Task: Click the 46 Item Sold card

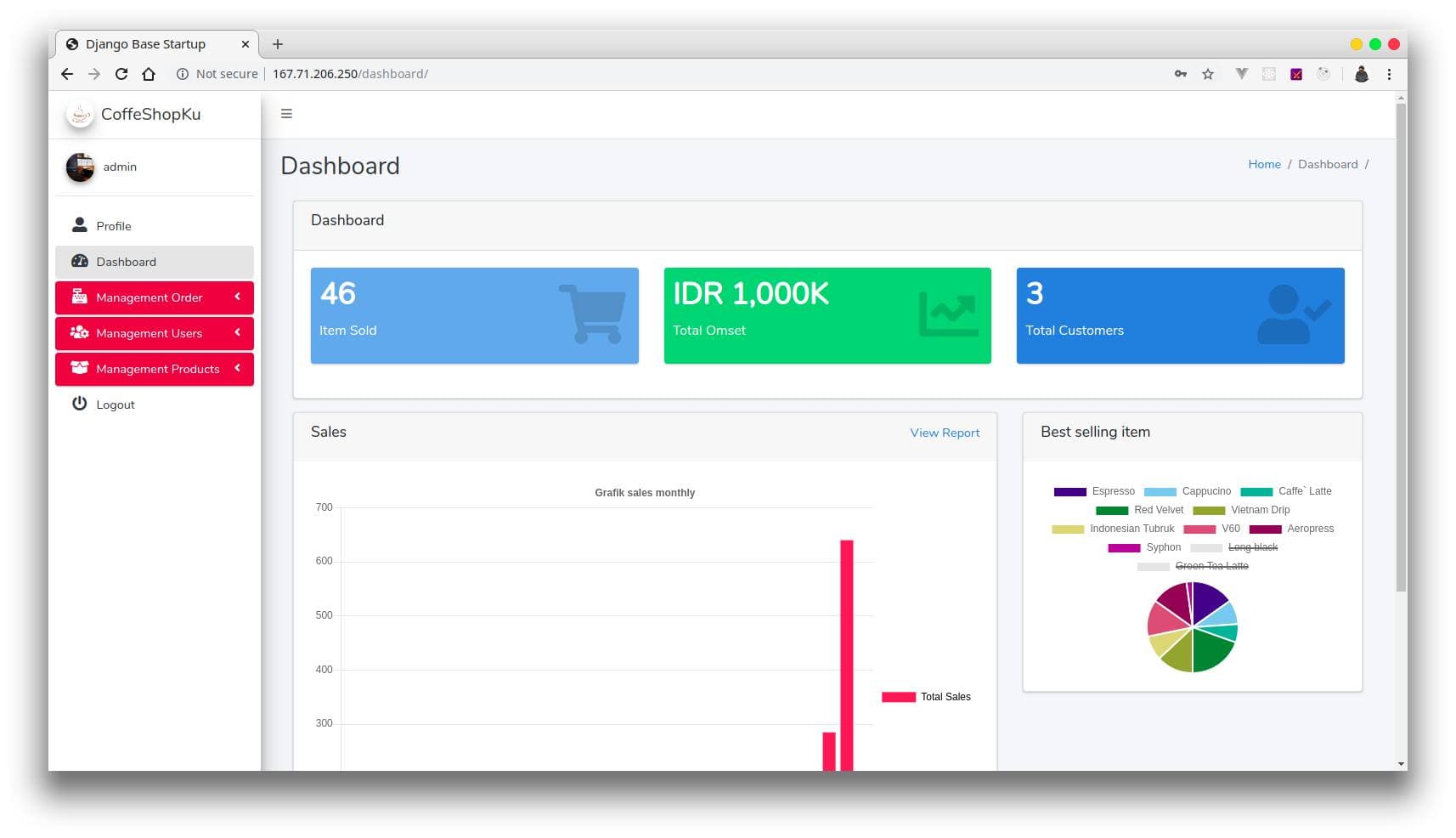Action: point(475,315)
